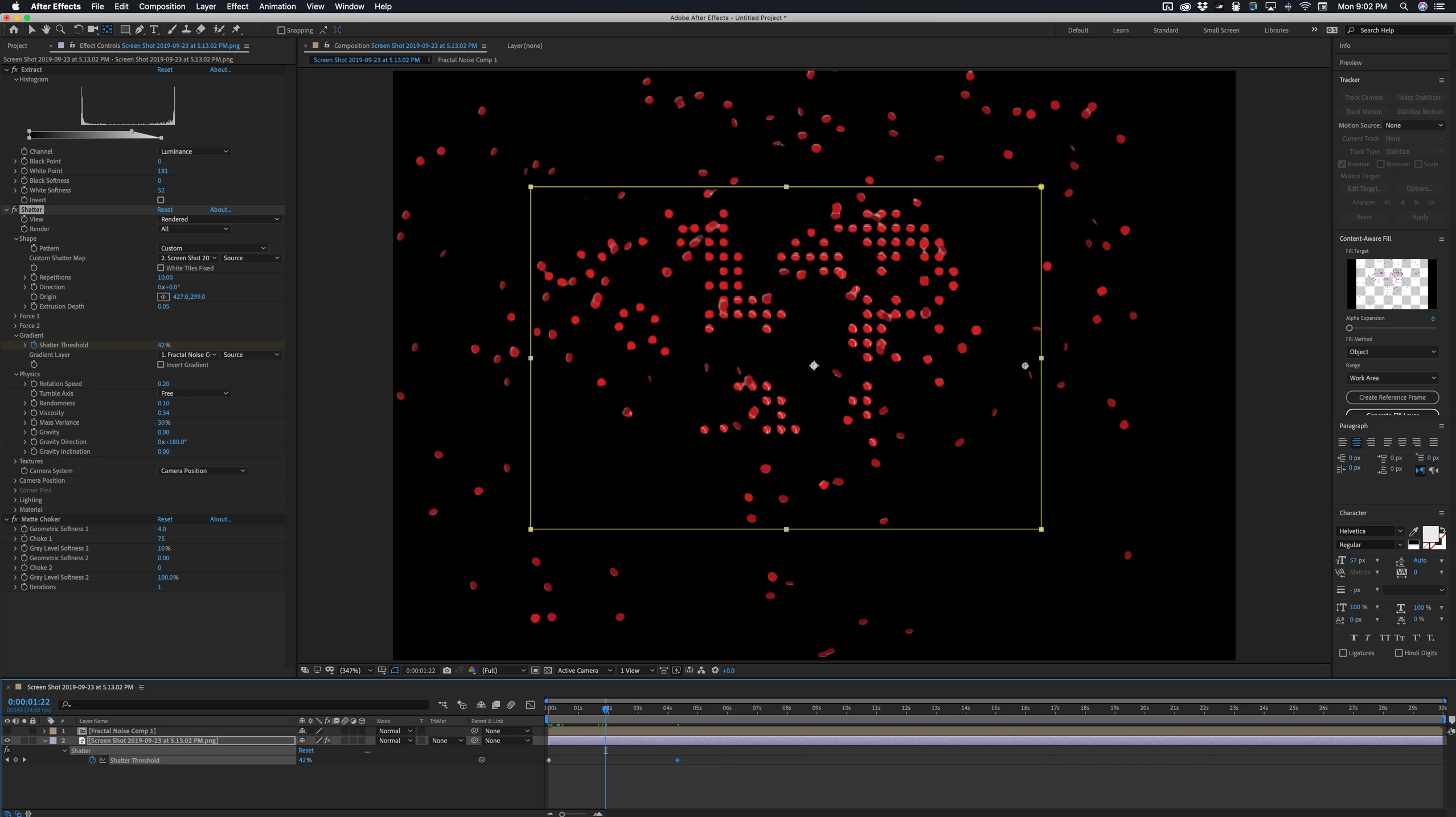This screenshot has height=817, width=1456.
Task: Reset the Shatter effect
Action: point(165,210)
